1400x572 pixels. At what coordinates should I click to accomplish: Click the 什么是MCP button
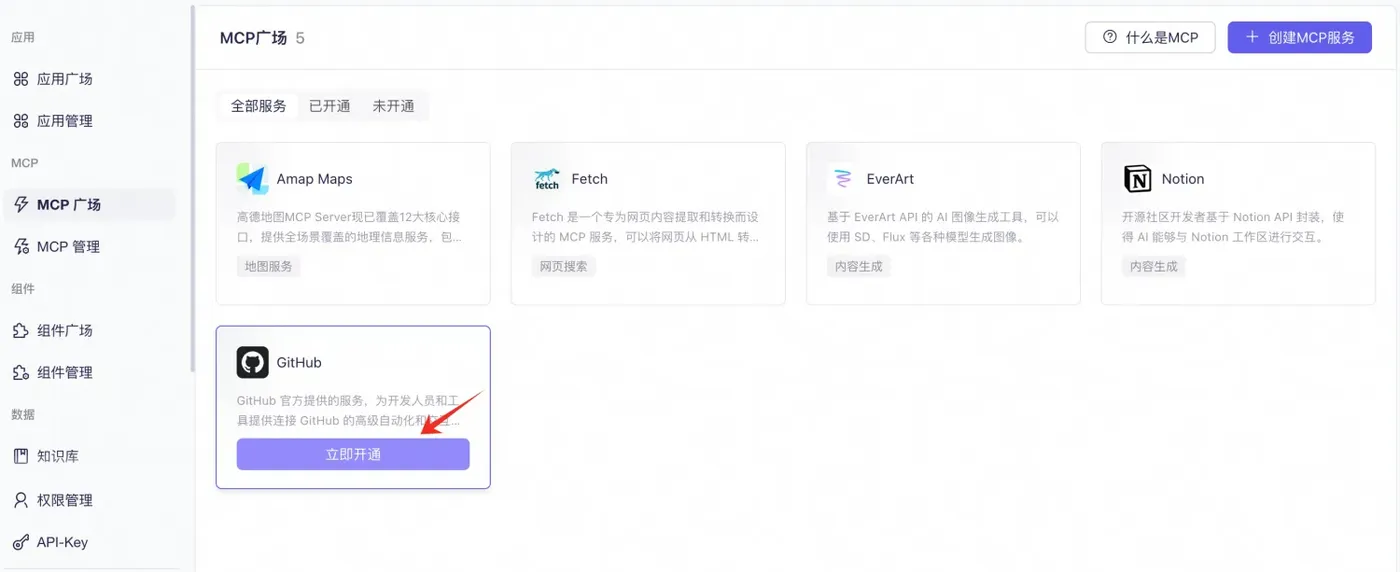pos(1150,38)
